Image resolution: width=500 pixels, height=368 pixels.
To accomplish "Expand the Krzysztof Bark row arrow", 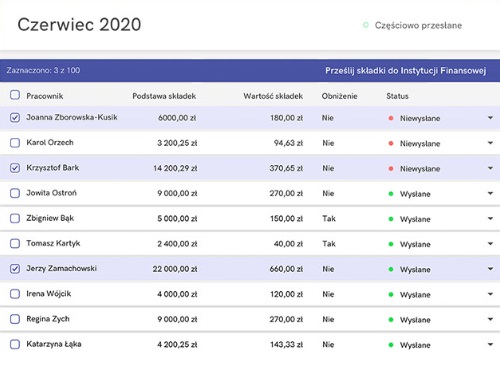I will point(490,168).
